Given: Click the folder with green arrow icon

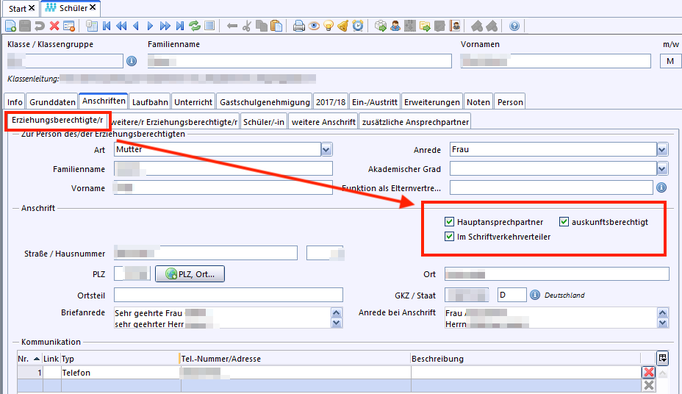Looking at the screenshot, I should point(425,26).
